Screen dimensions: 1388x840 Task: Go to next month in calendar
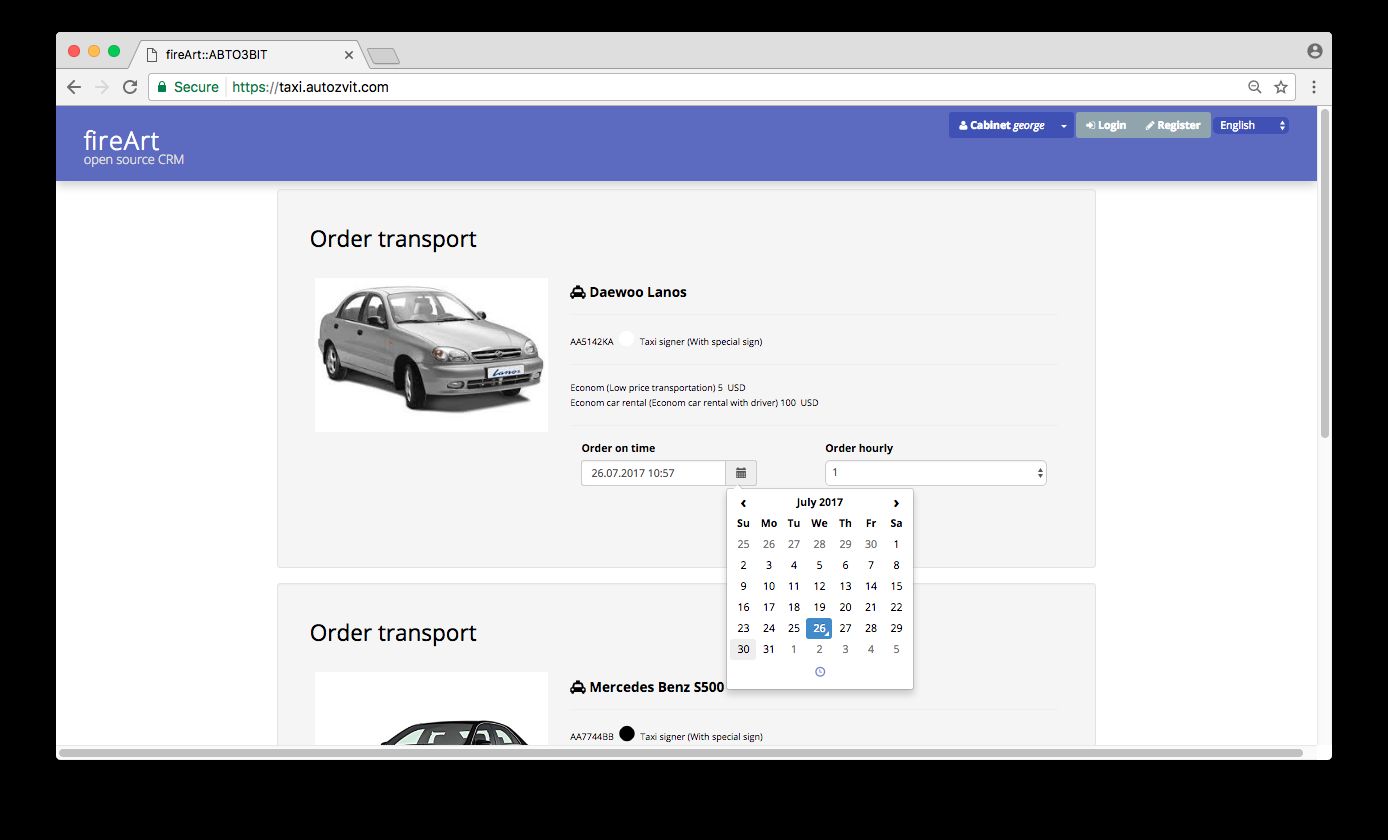coord(896,503)
